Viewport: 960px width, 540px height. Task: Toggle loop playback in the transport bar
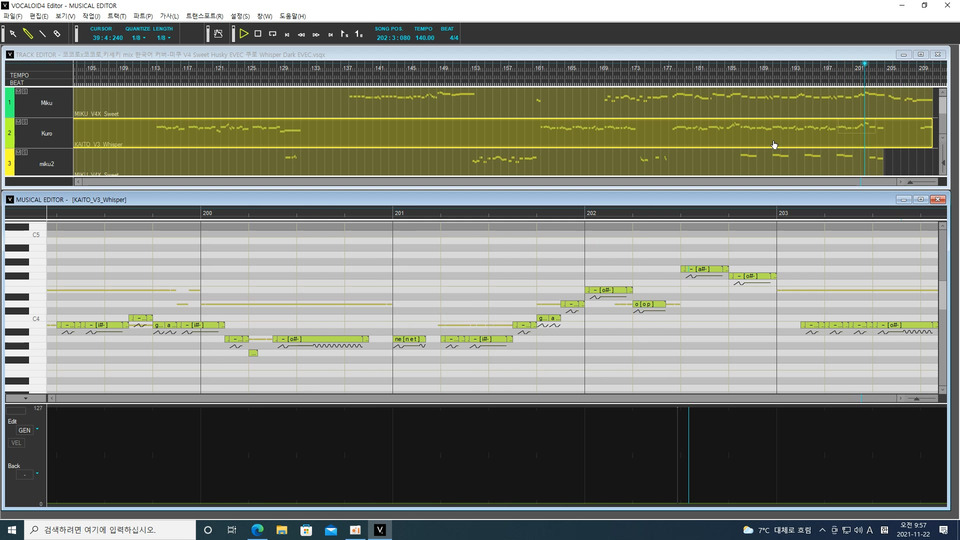272,34
